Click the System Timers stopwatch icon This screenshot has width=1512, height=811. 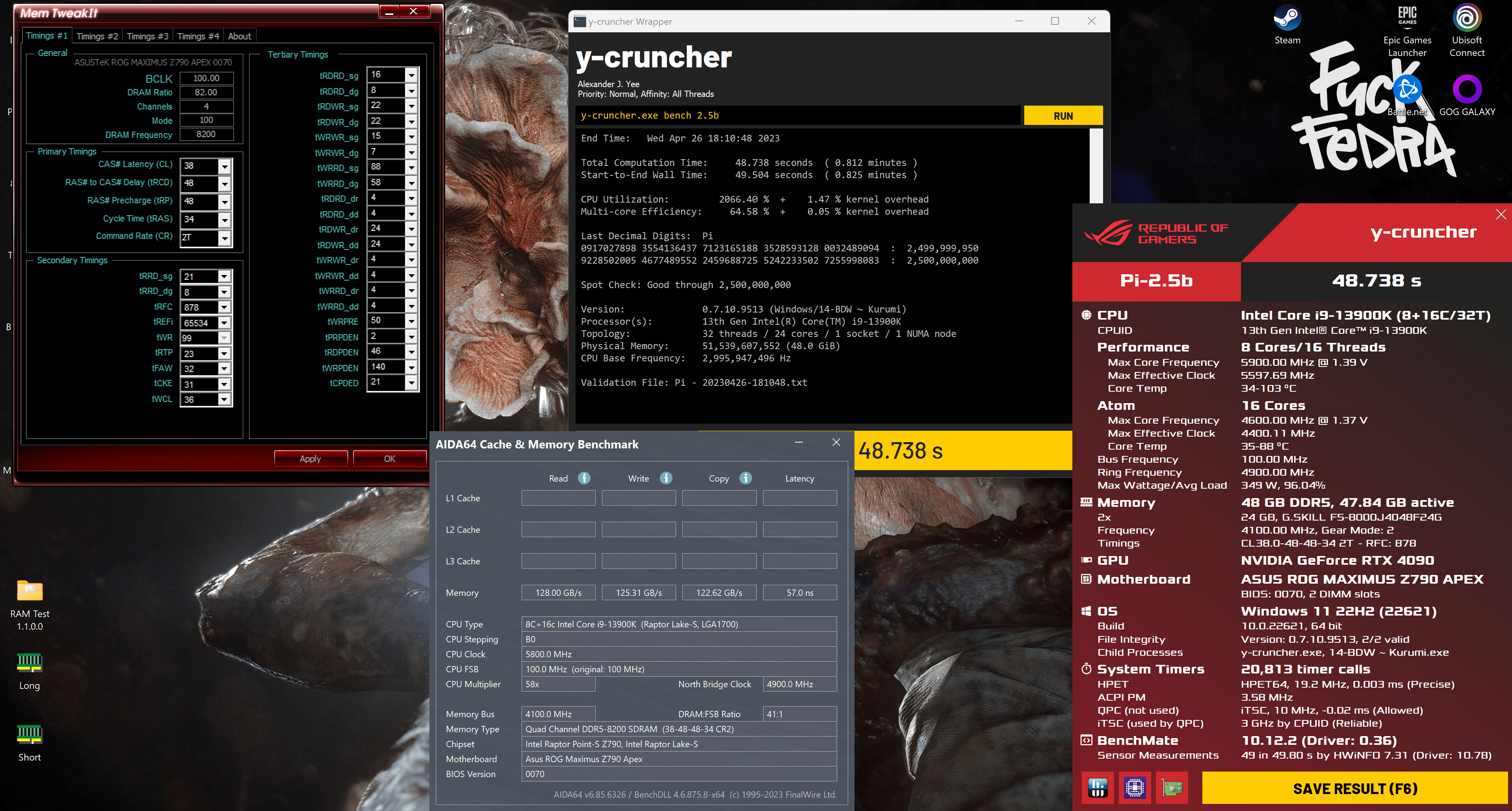tap(1087, 669)
